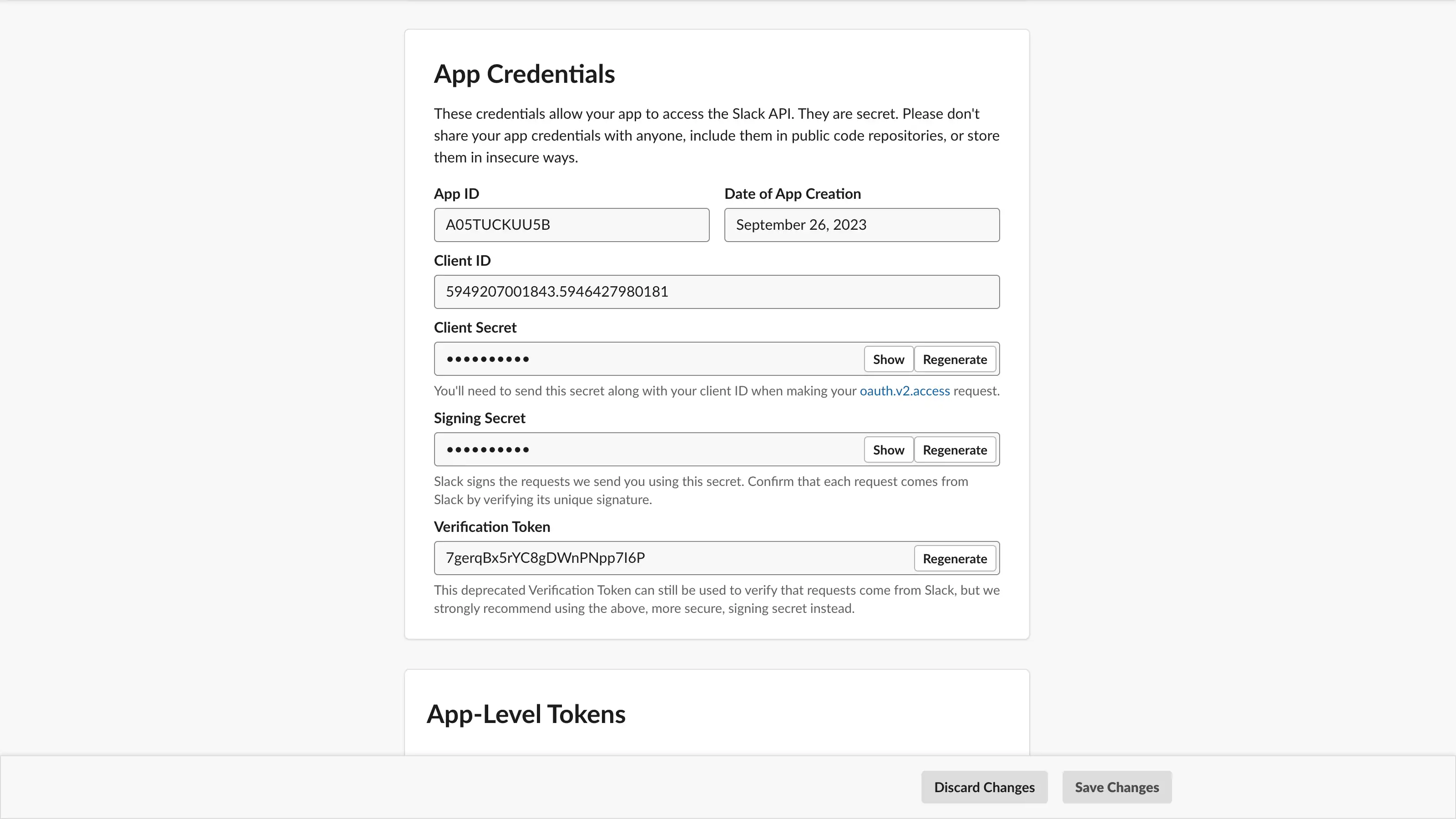Click the Client Secret label
The image size is (1456, 819).
[x=475, y=328]
